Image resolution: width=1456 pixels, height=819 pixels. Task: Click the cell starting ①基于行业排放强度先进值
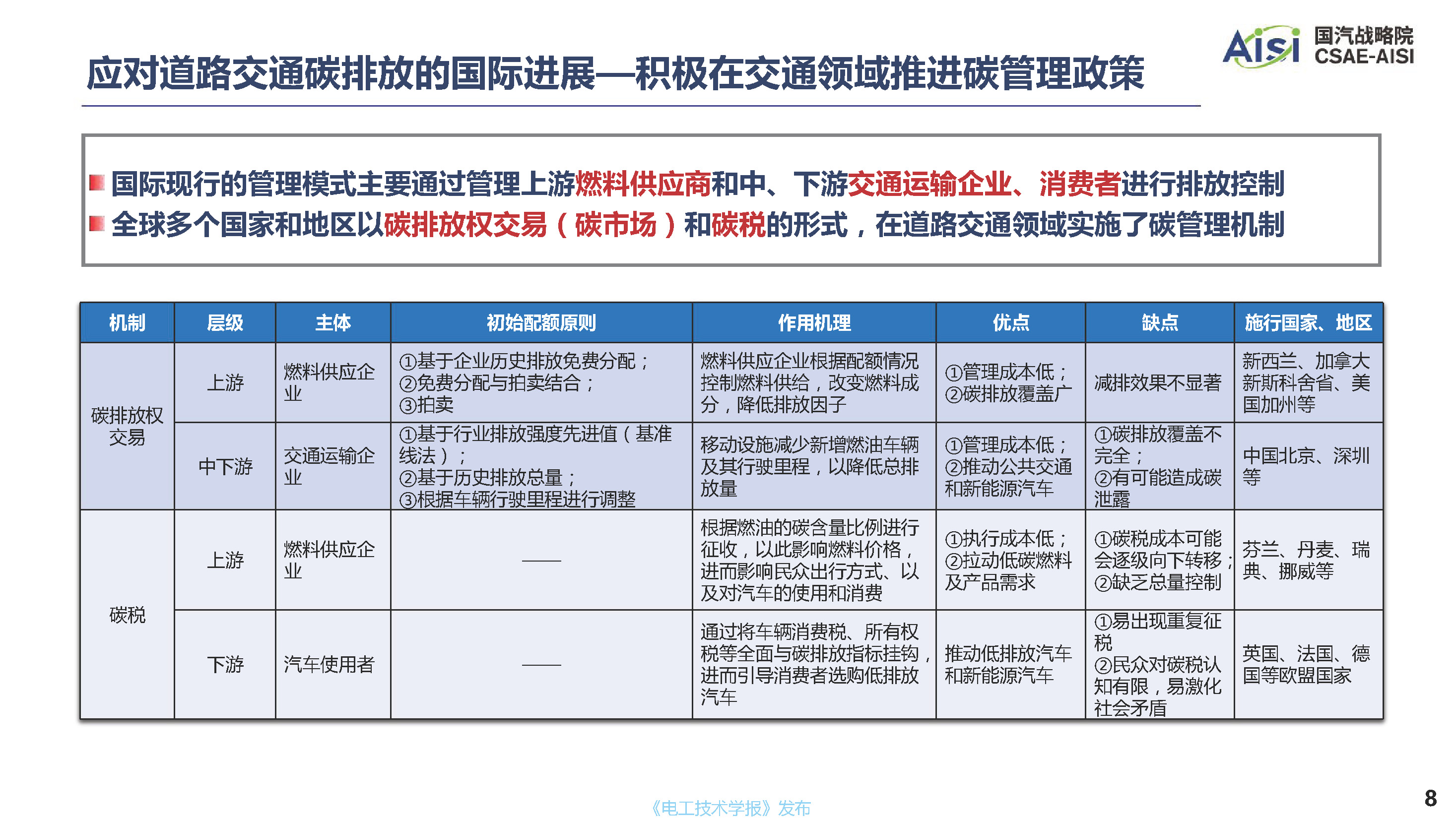541,466
